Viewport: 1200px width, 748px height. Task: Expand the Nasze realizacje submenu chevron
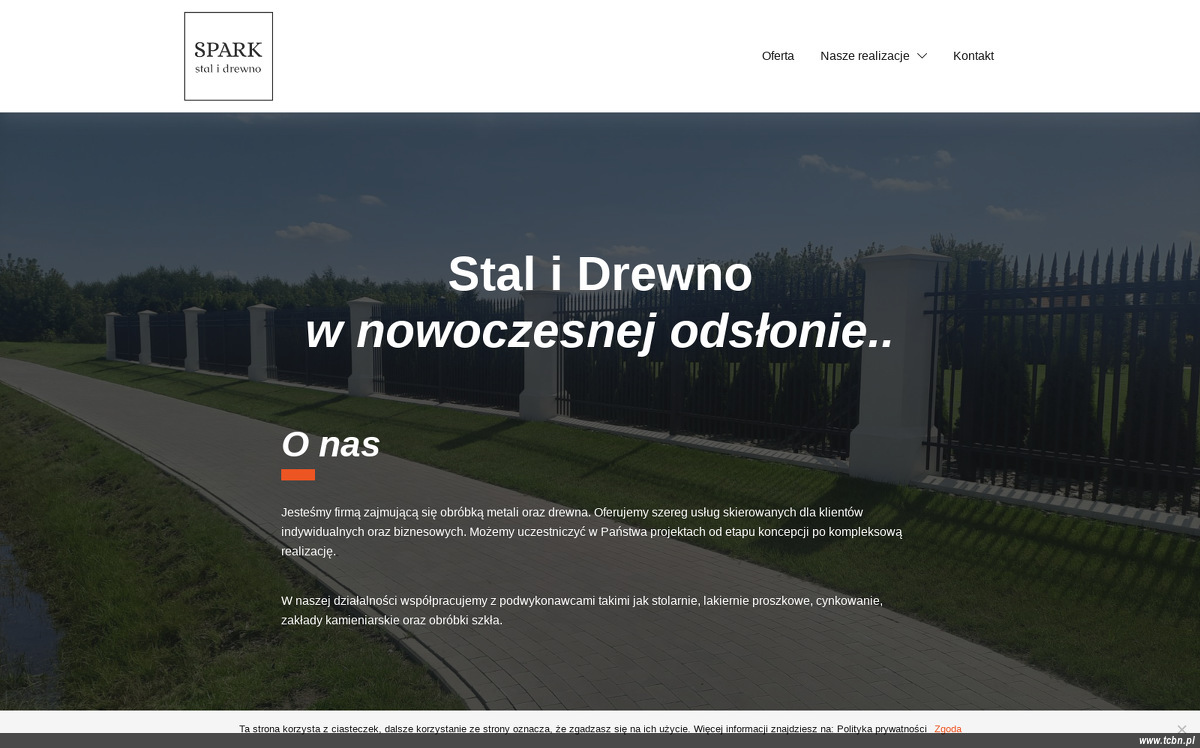(922, 56)
